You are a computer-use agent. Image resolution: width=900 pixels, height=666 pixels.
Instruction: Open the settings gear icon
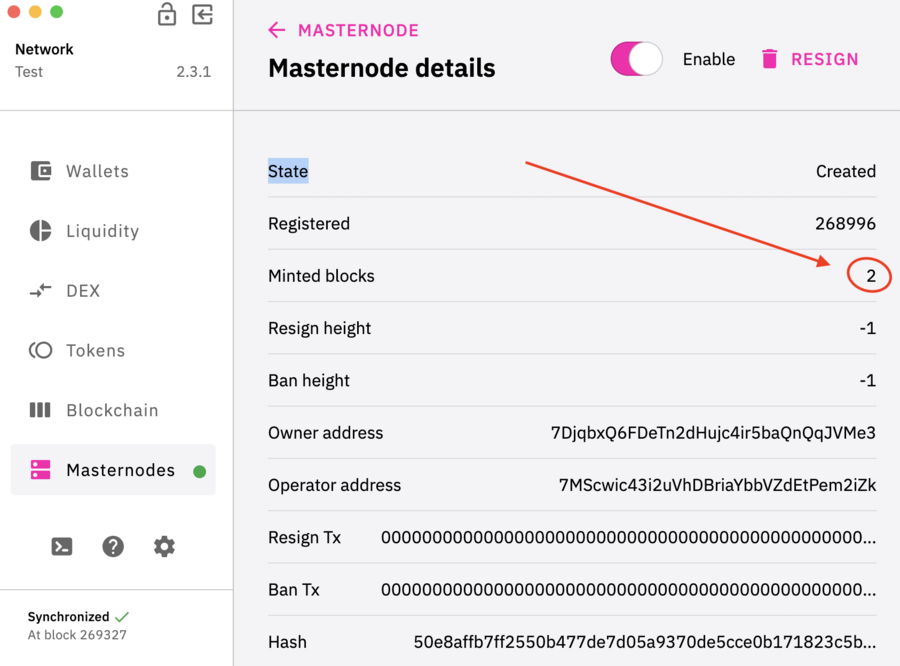pyautogui.click(x=164, y=546)
